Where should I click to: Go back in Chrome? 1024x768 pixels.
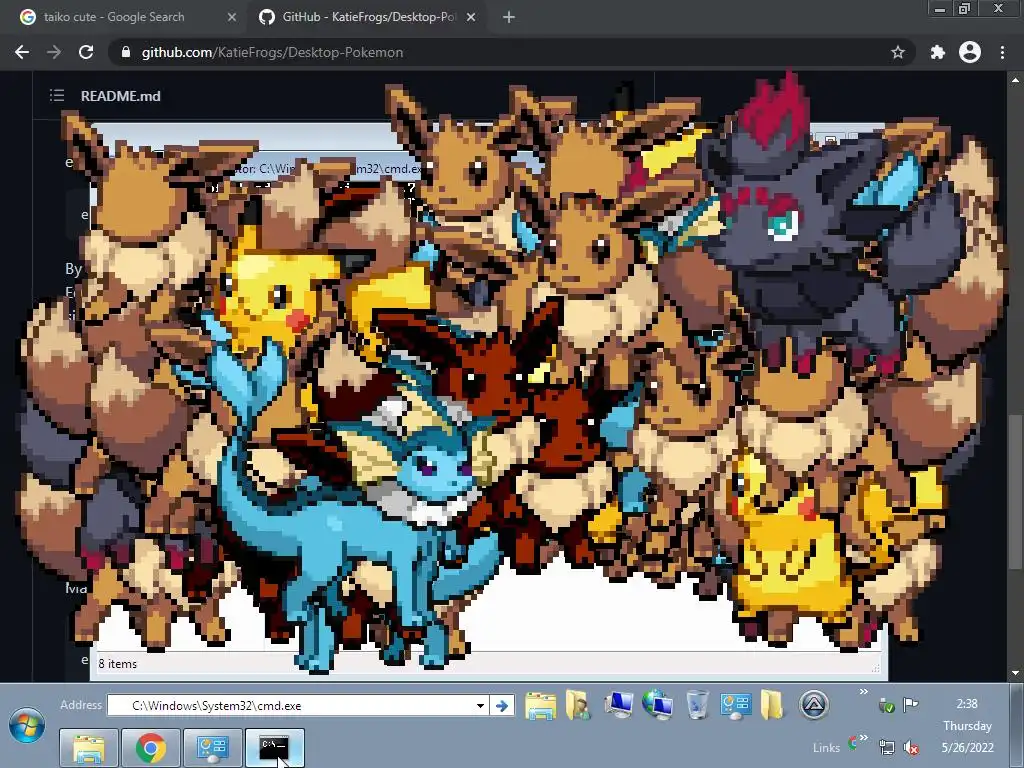point(22,52)
